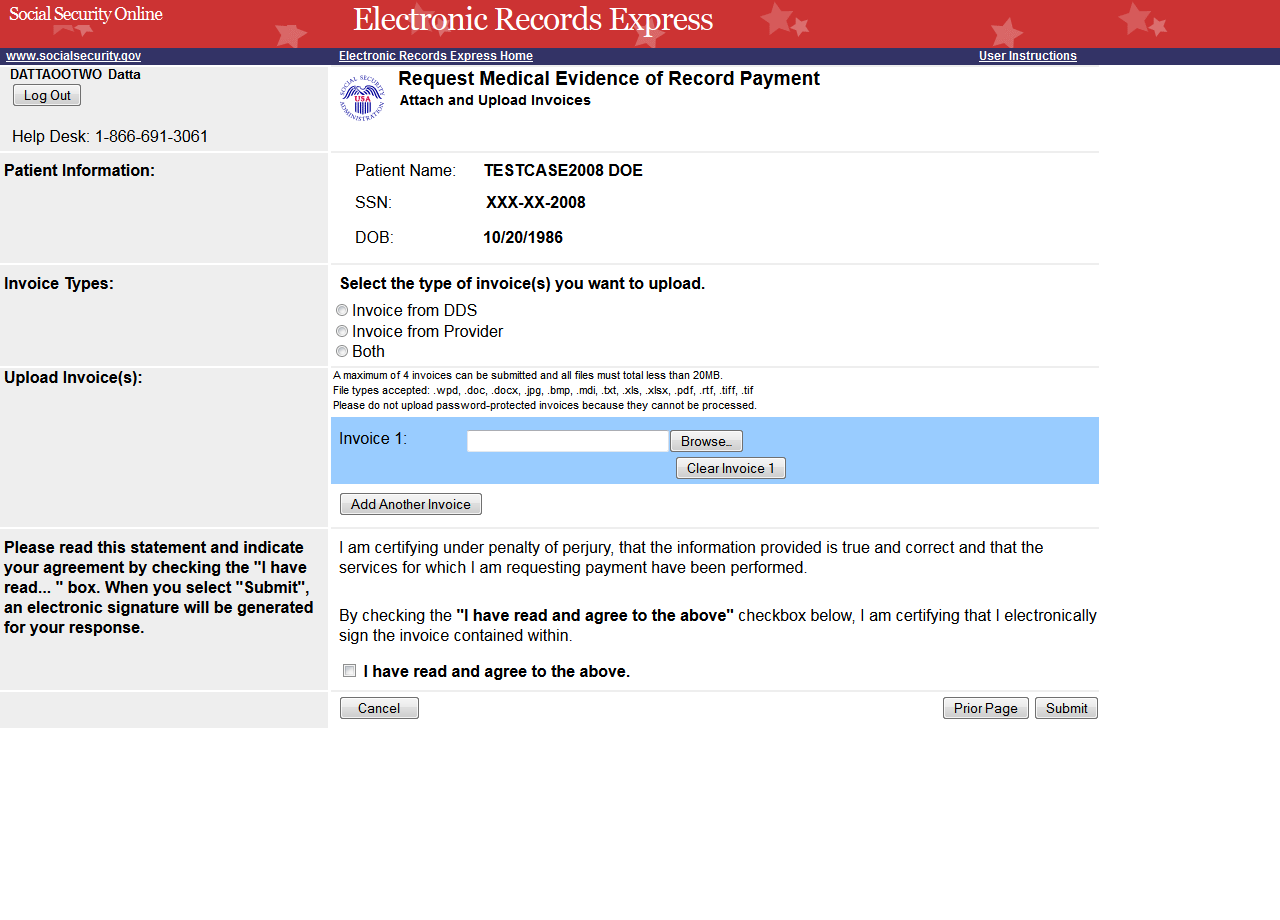Screen dimensions: 1280x920
Task: Click the Electronic Records Express banner title
Action: [532, 20]
